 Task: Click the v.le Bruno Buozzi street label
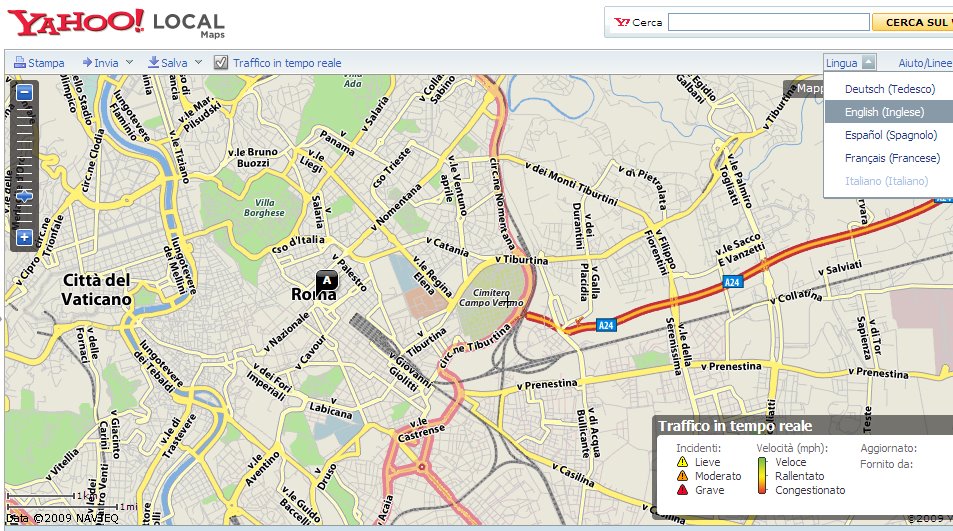click(x=253, y=157)
